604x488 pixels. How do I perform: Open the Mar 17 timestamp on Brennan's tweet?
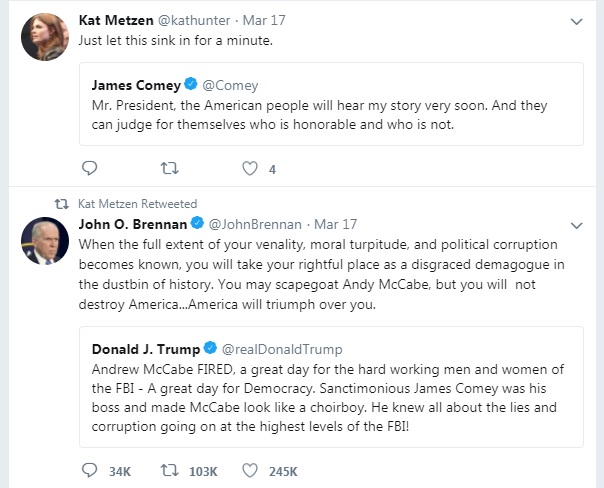(x=336, y=224)
